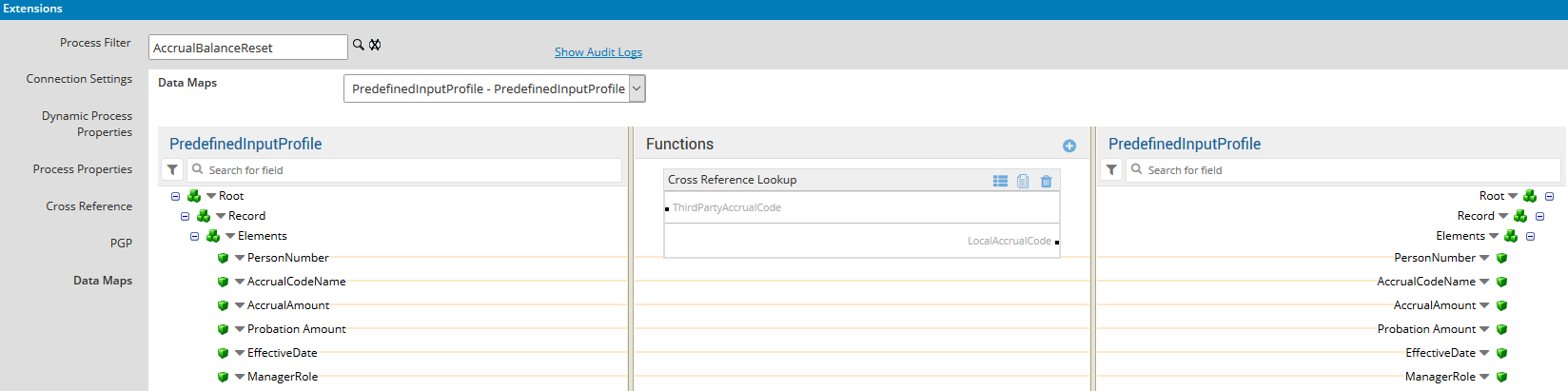The width and height of the screenshot is (1568, 391).
Task: Delete the Cross Reference Lookup function
Action: 1047,181
